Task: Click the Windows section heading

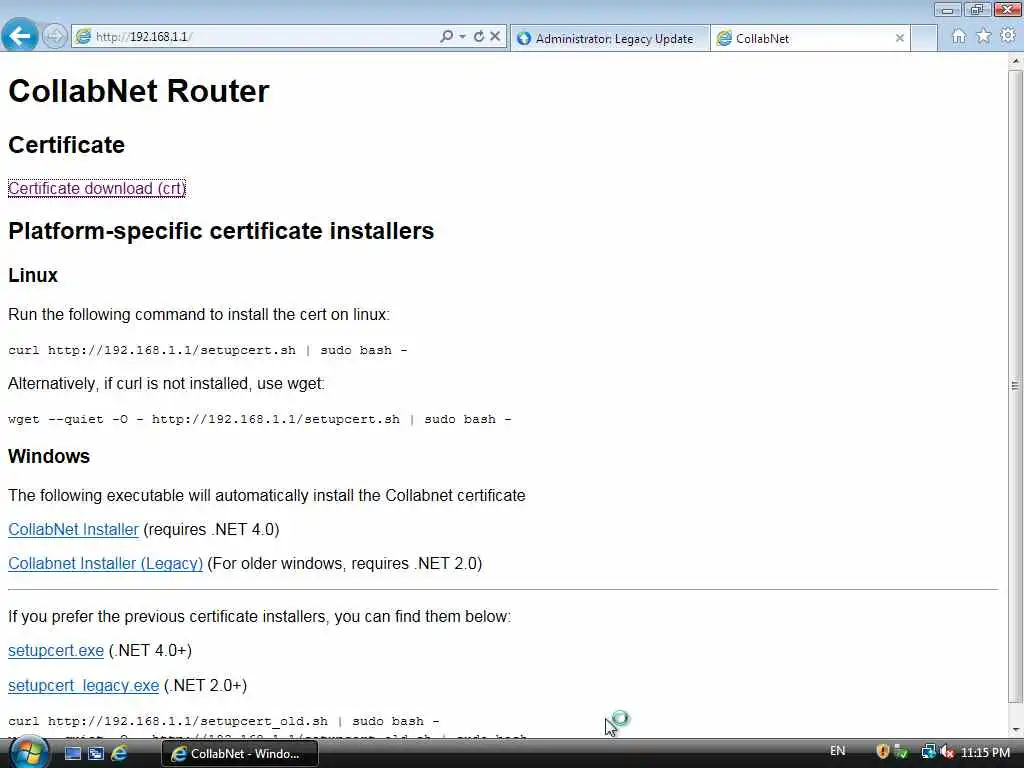Action: pos(49,456)
